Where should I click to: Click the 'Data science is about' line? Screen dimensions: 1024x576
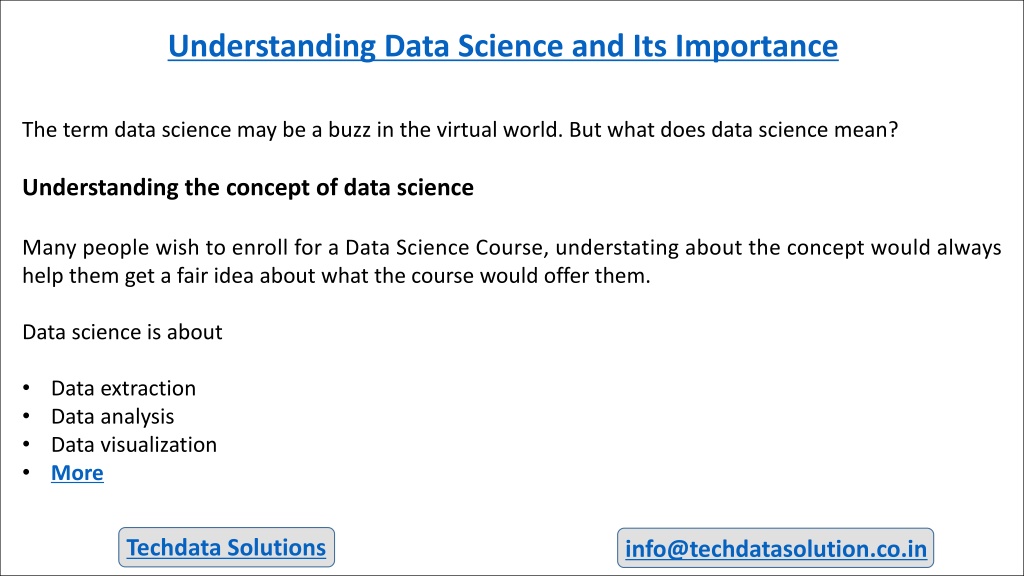click(122, 332)
